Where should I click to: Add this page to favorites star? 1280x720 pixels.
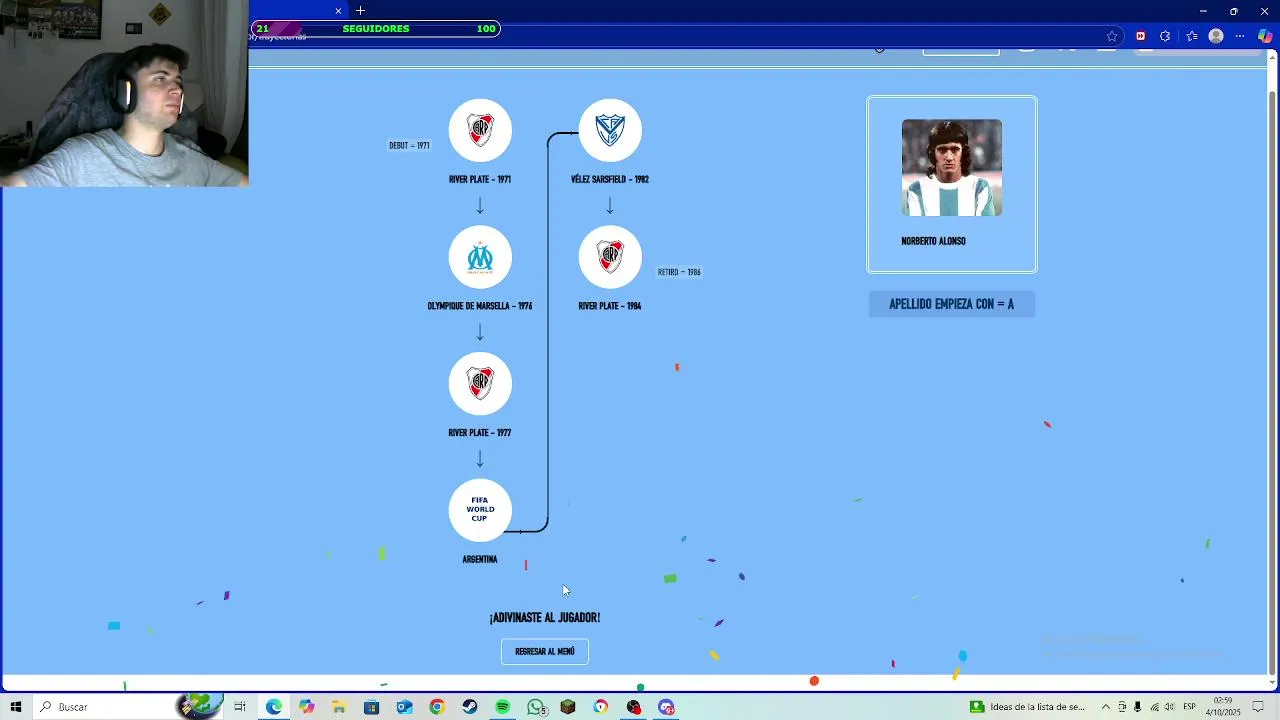pos(1112,36)
